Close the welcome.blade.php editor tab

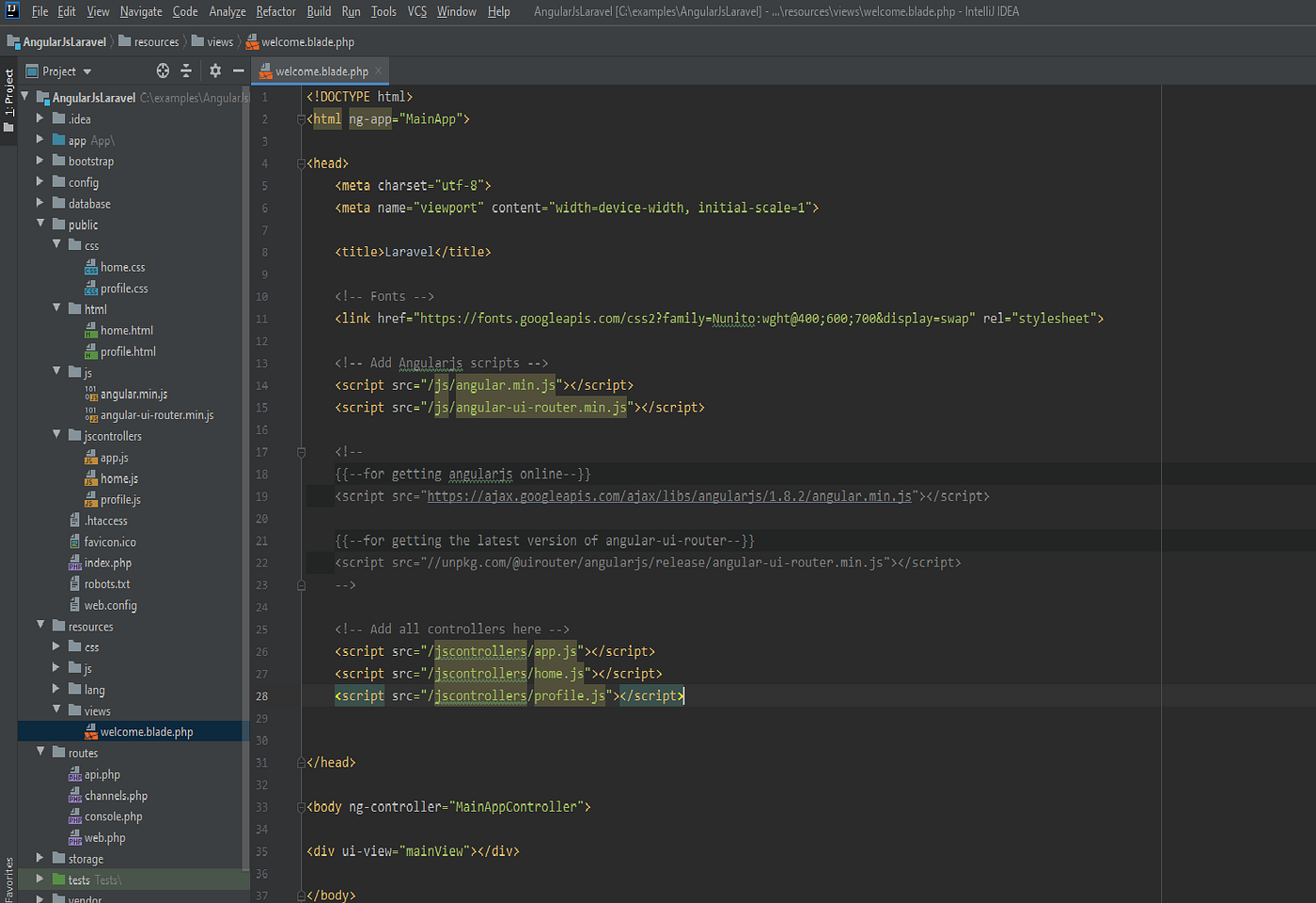pyautogui.click(x=379, y=70)
